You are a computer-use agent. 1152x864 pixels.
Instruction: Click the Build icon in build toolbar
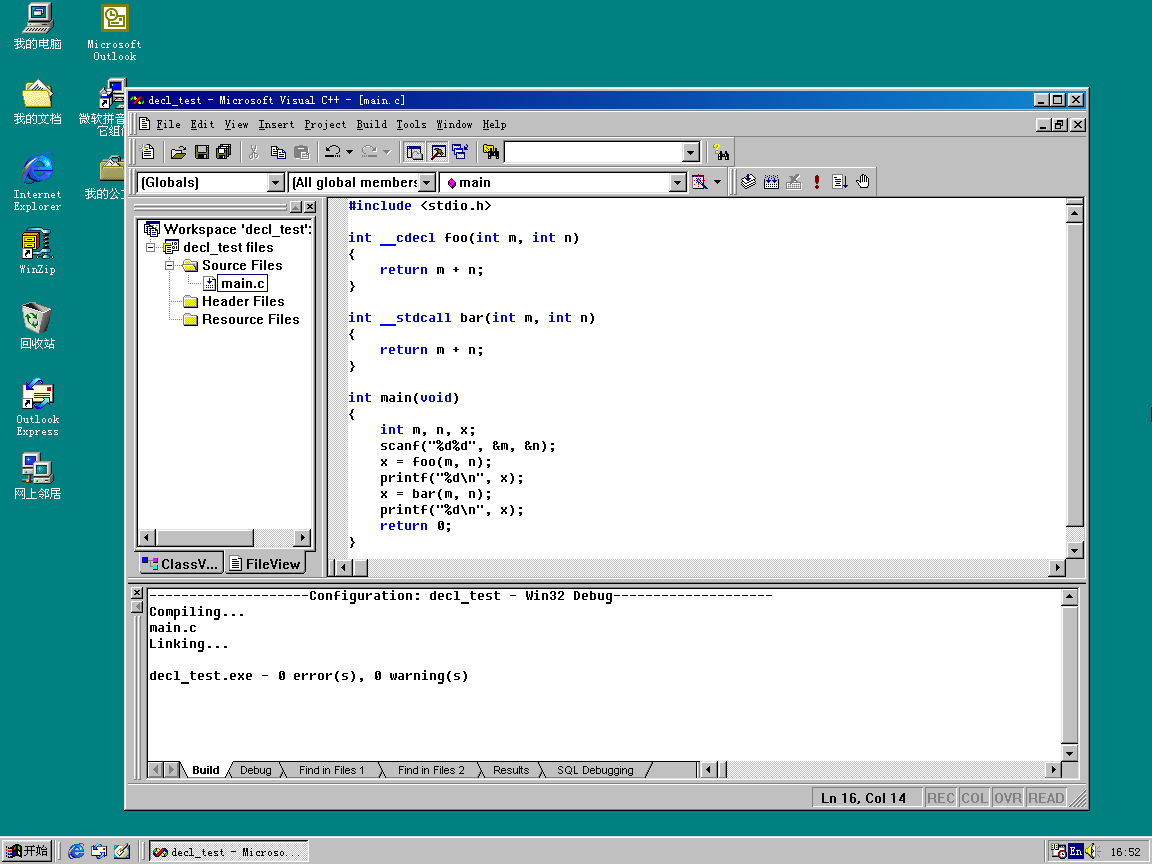pyautogui.click(x=771, y=182)
